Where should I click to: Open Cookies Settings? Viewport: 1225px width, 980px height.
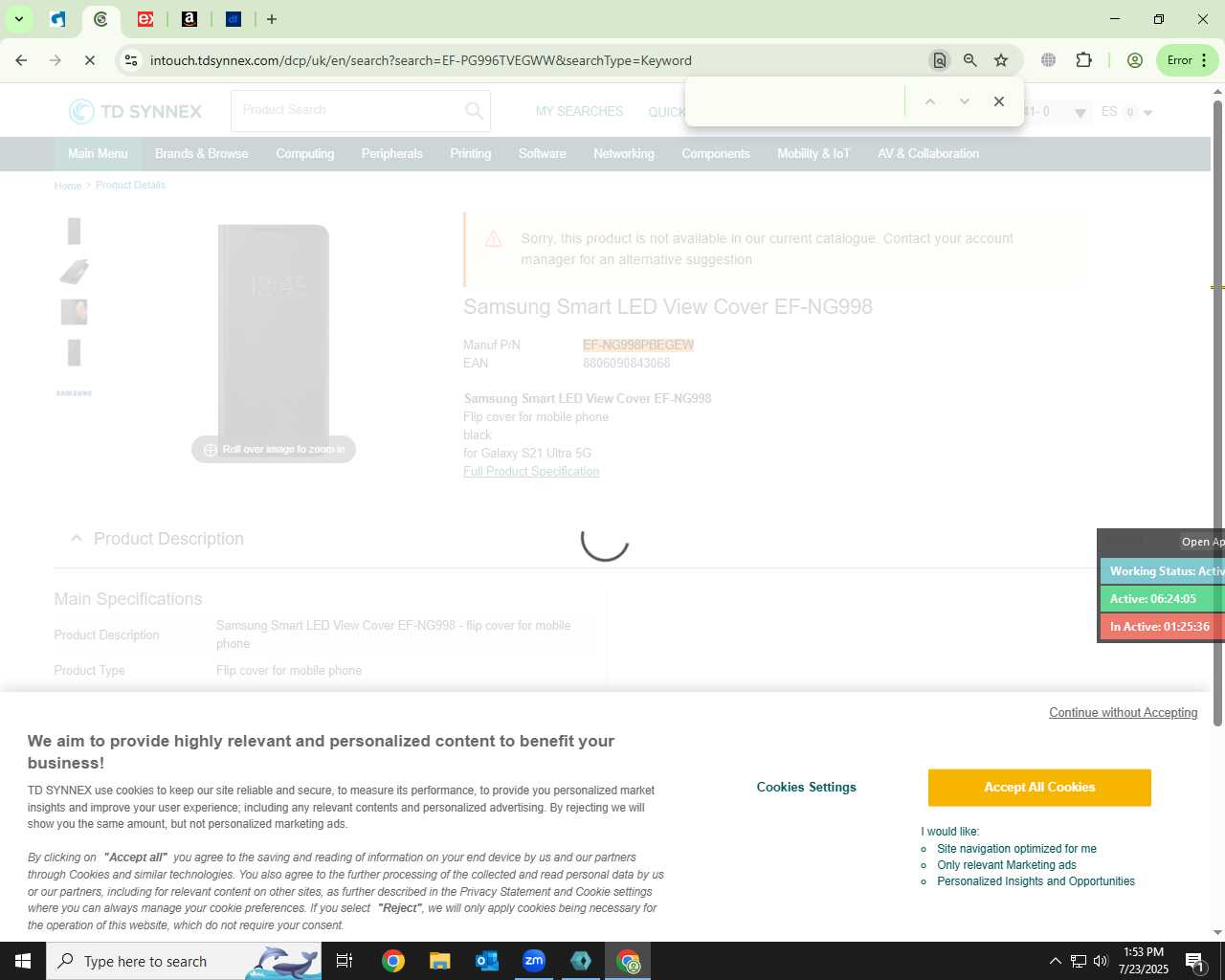806,787
